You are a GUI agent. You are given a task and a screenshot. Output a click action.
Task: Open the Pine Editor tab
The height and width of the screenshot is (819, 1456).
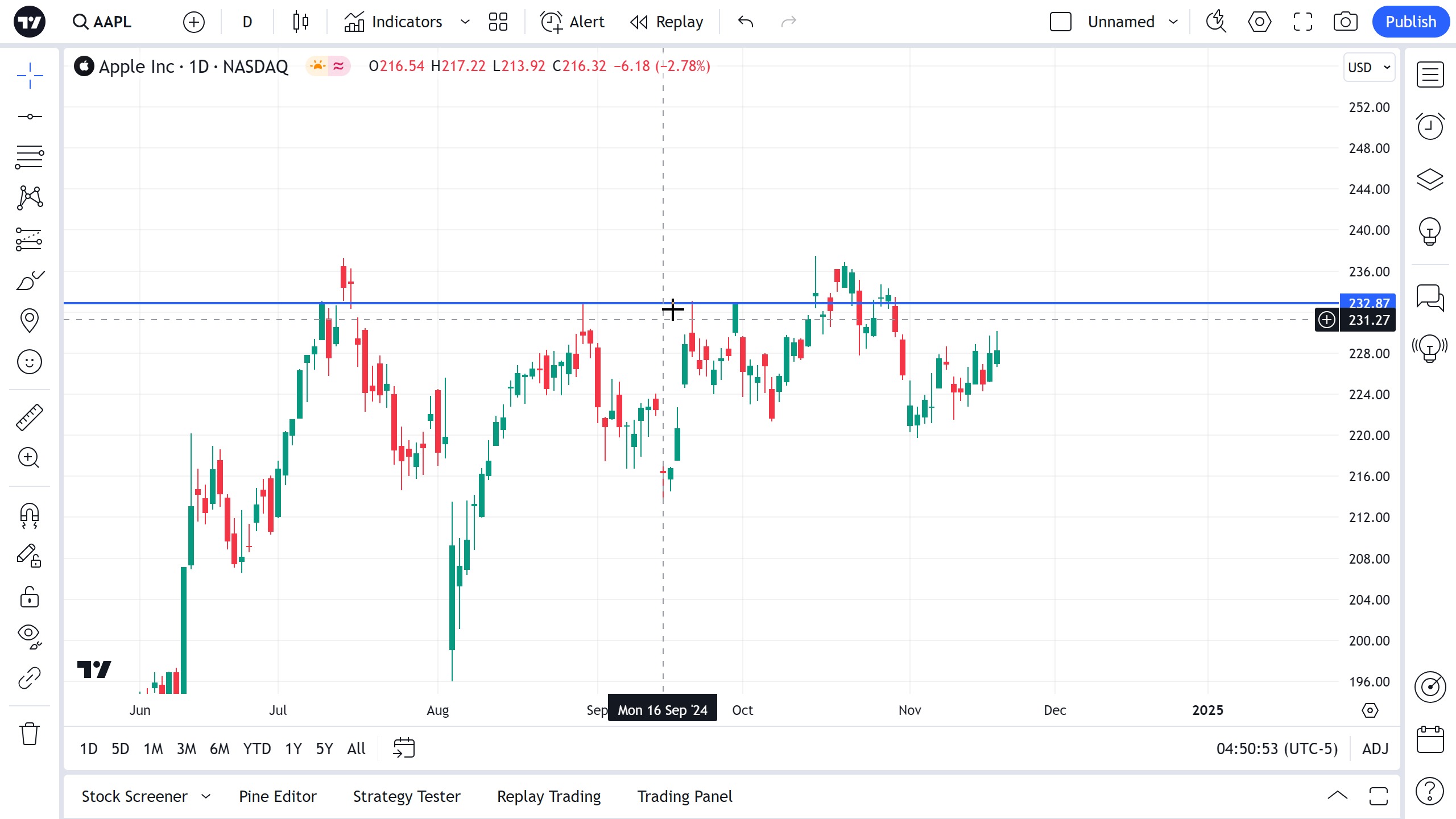pyautogui.click(x=278, y=796)
